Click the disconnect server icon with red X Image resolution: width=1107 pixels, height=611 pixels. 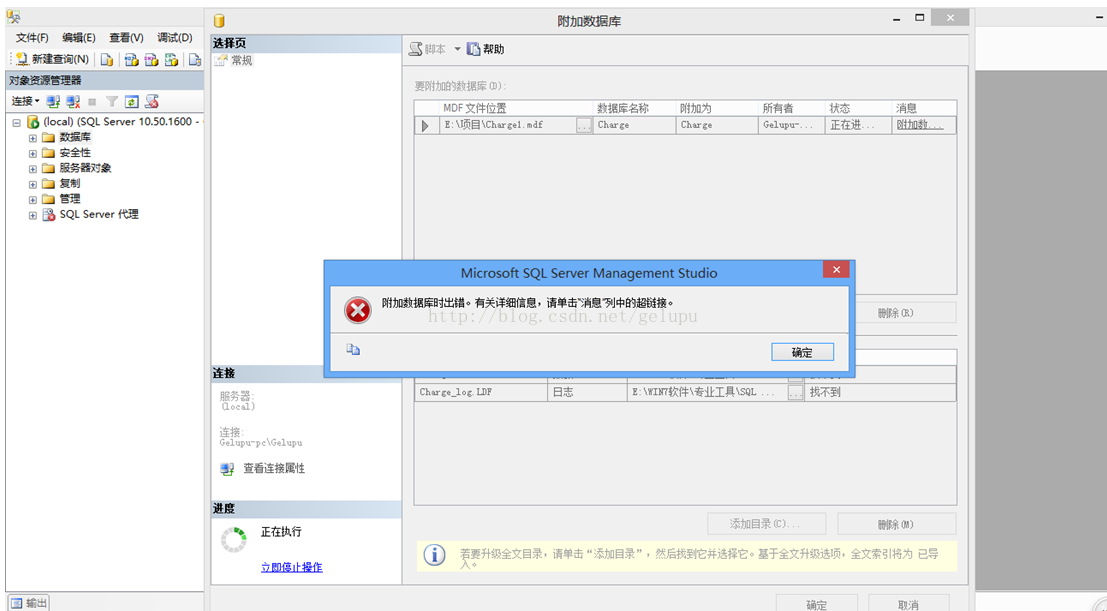click(x=73, y=102)
